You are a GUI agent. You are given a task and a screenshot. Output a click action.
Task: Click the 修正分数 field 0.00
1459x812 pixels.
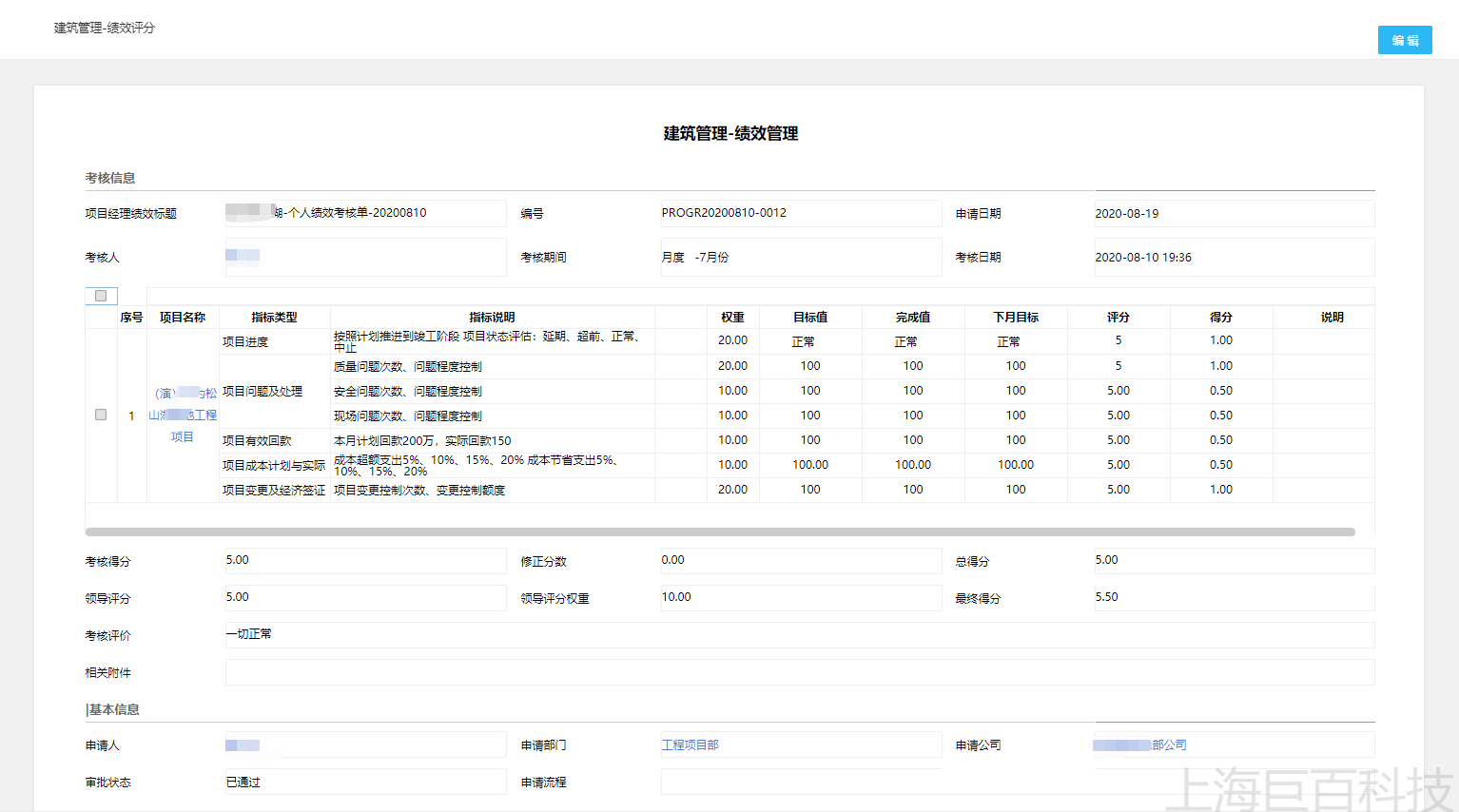coord(801,560)
